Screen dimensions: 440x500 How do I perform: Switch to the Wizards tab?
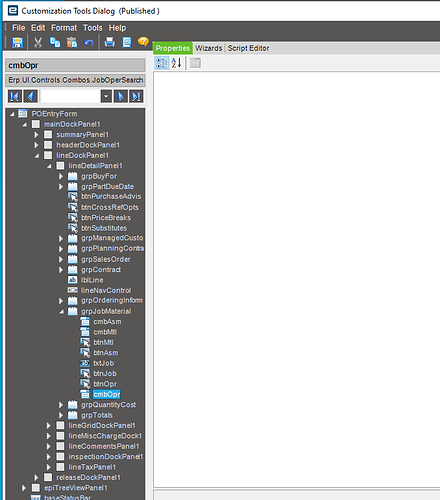209,48
